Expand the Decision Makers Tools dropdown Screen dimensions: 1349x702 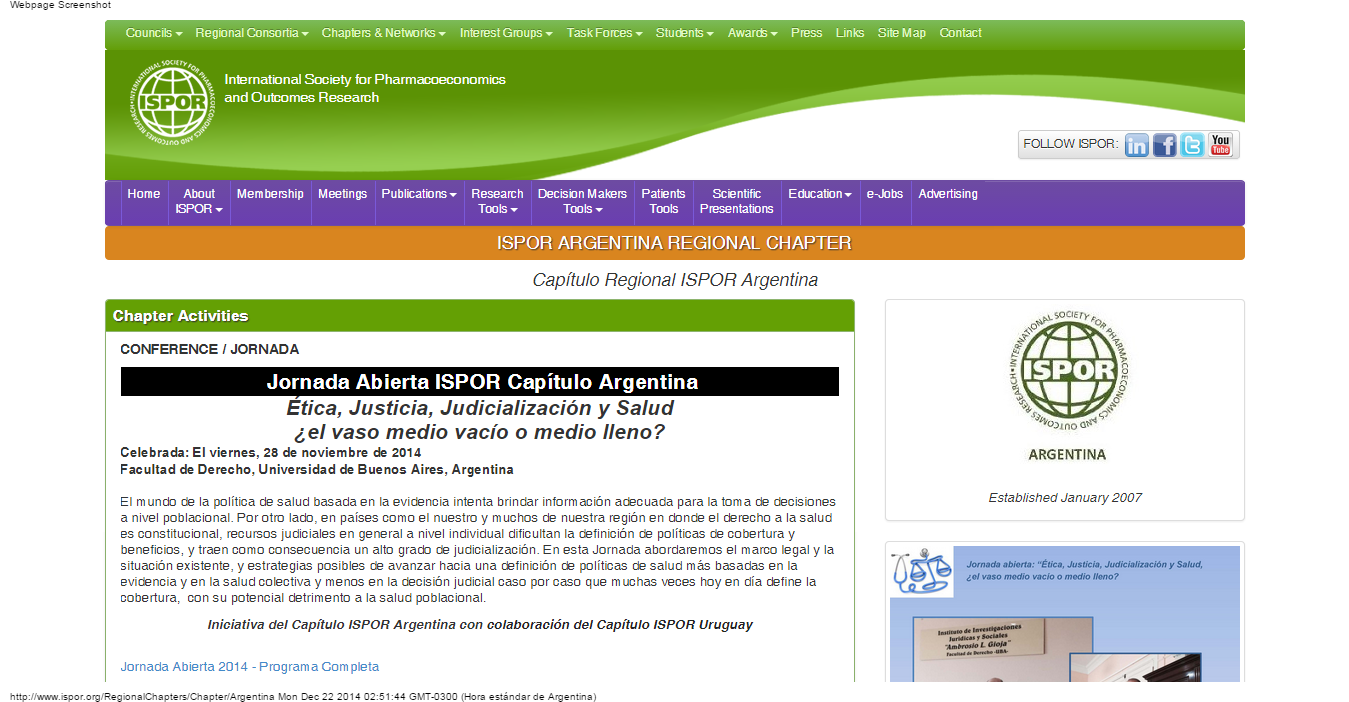click(583, 202)
